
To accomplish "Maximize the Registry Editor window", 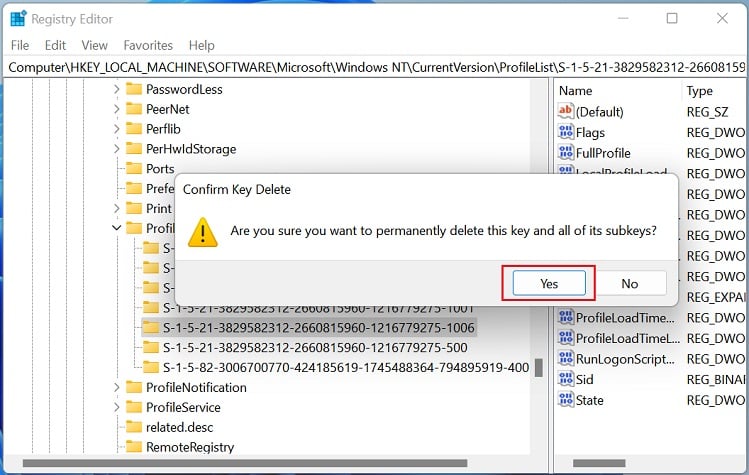I will click(672, 19).
